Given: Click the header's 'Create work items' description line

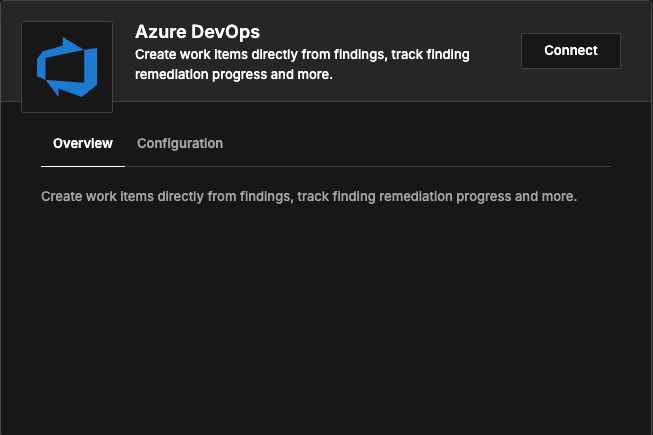Looking at the screenshot, I should [x=302, y=55].
